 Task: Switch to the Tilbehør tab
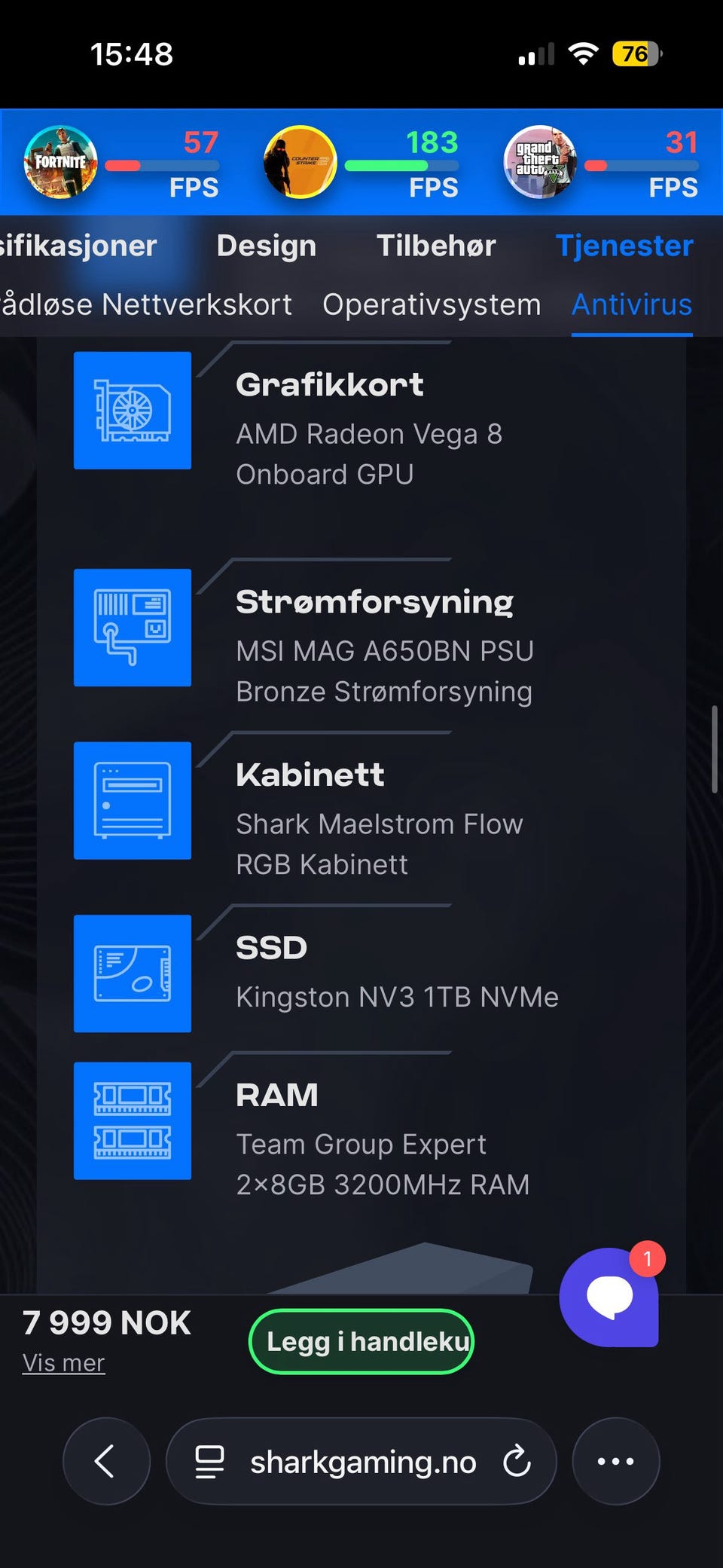pos(436,246)
